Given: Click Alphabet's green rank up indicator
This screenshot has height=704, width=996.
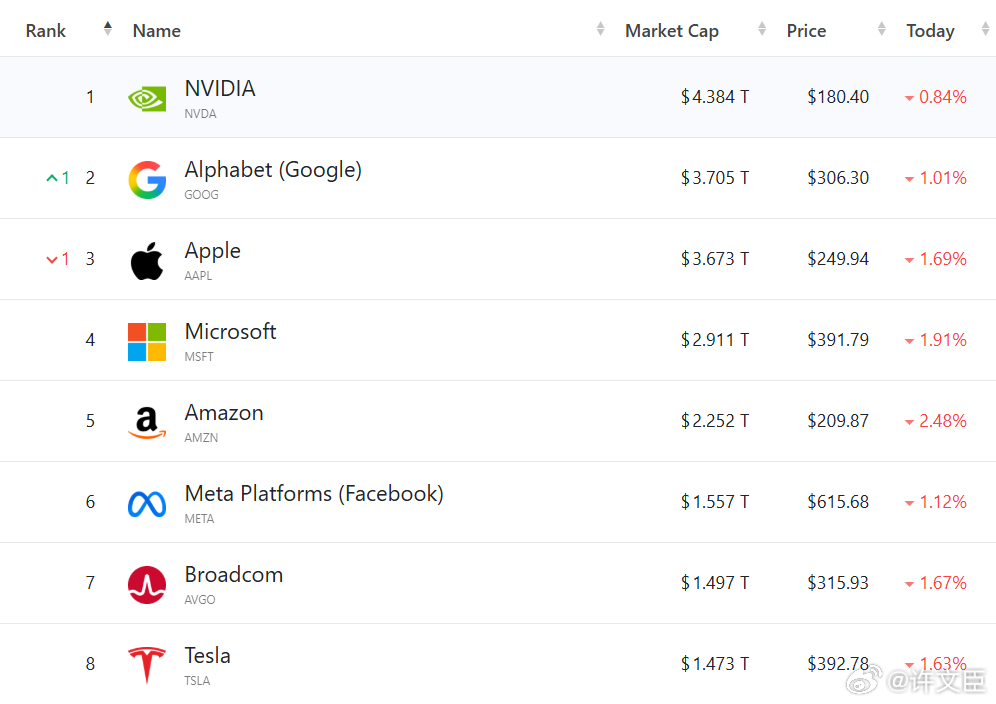Looking at the screenshot, I should pyautogui.click(x=58, y=178).
